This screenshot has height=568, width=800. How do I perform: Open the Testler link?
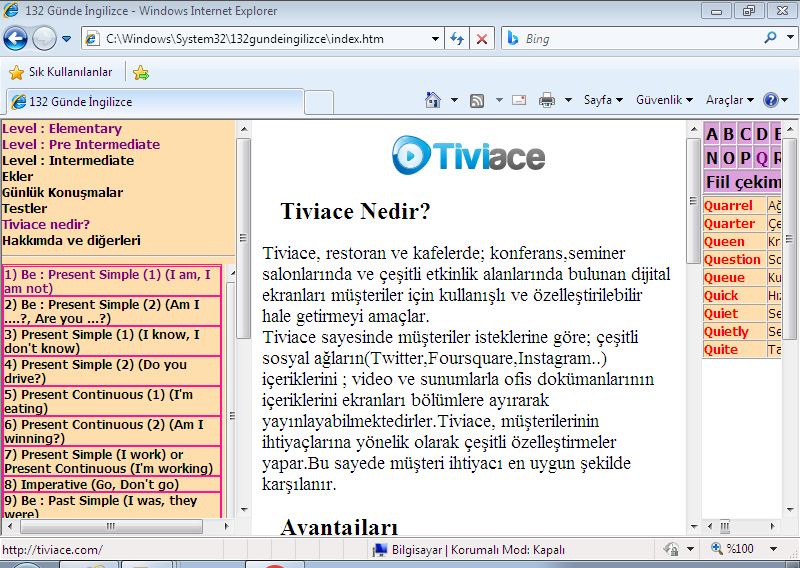tap(24, 208)
